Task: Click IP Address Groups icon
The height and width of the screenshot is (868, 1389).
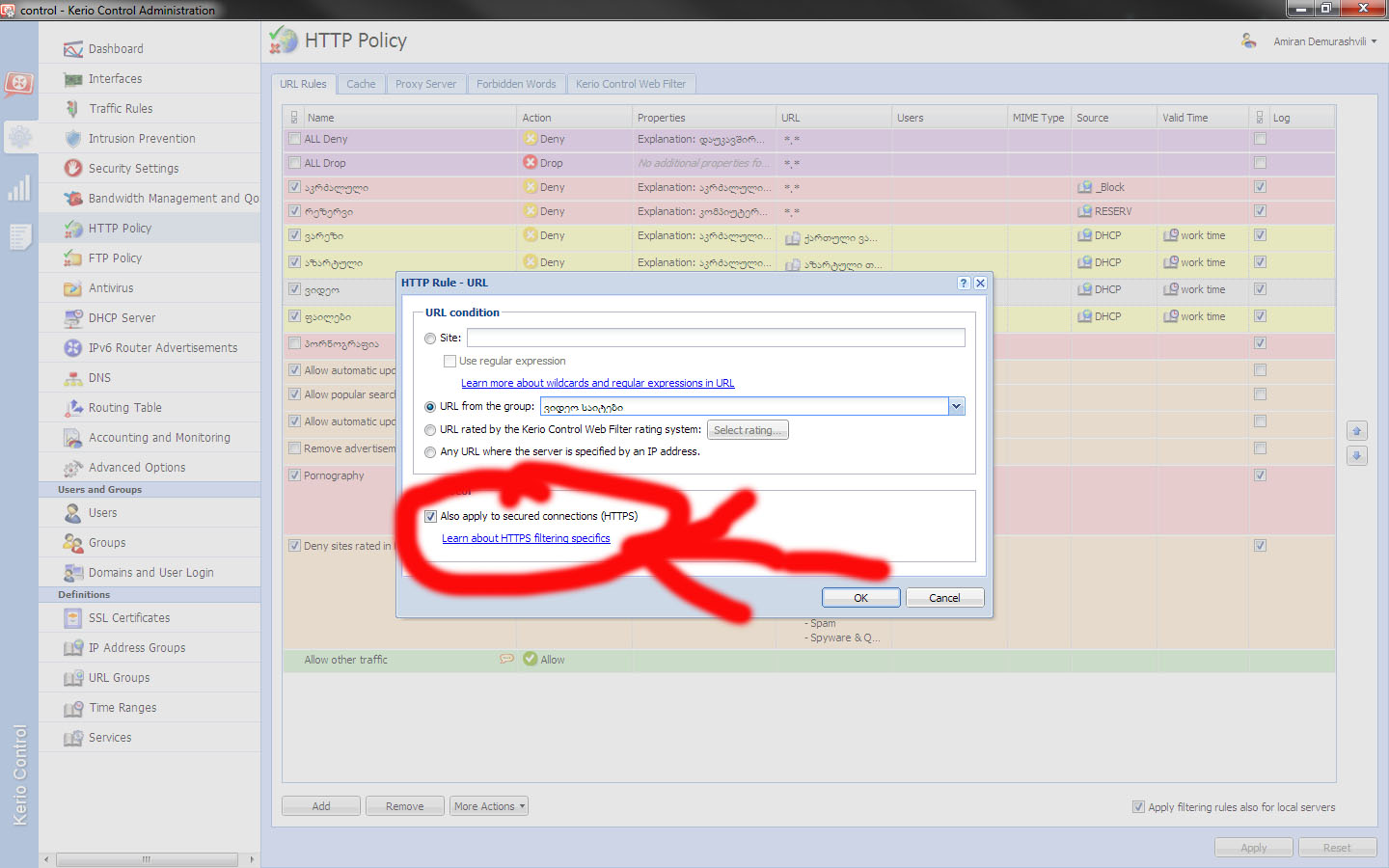Action: (x=72, y=648)
